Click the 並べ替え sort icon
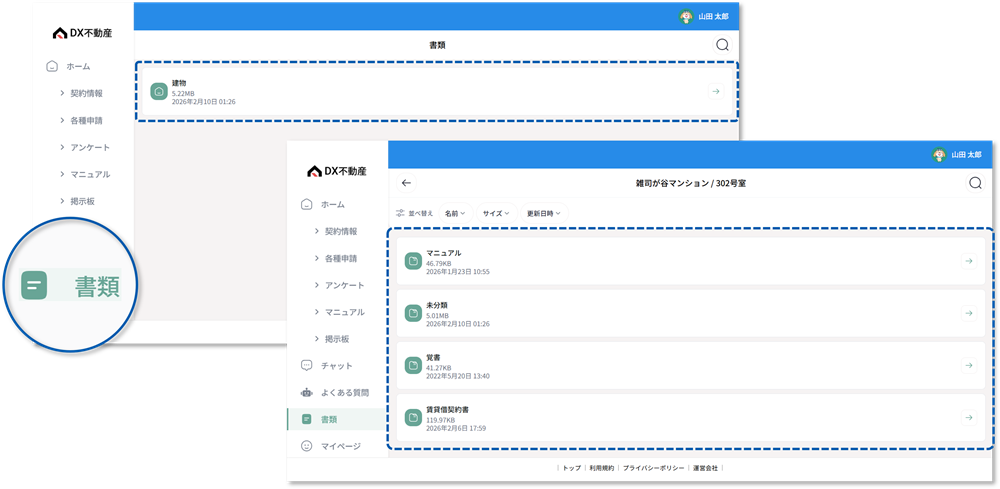Image resolution: width=1000 pixels, height=489 pixels. click(x=401, y=213)
